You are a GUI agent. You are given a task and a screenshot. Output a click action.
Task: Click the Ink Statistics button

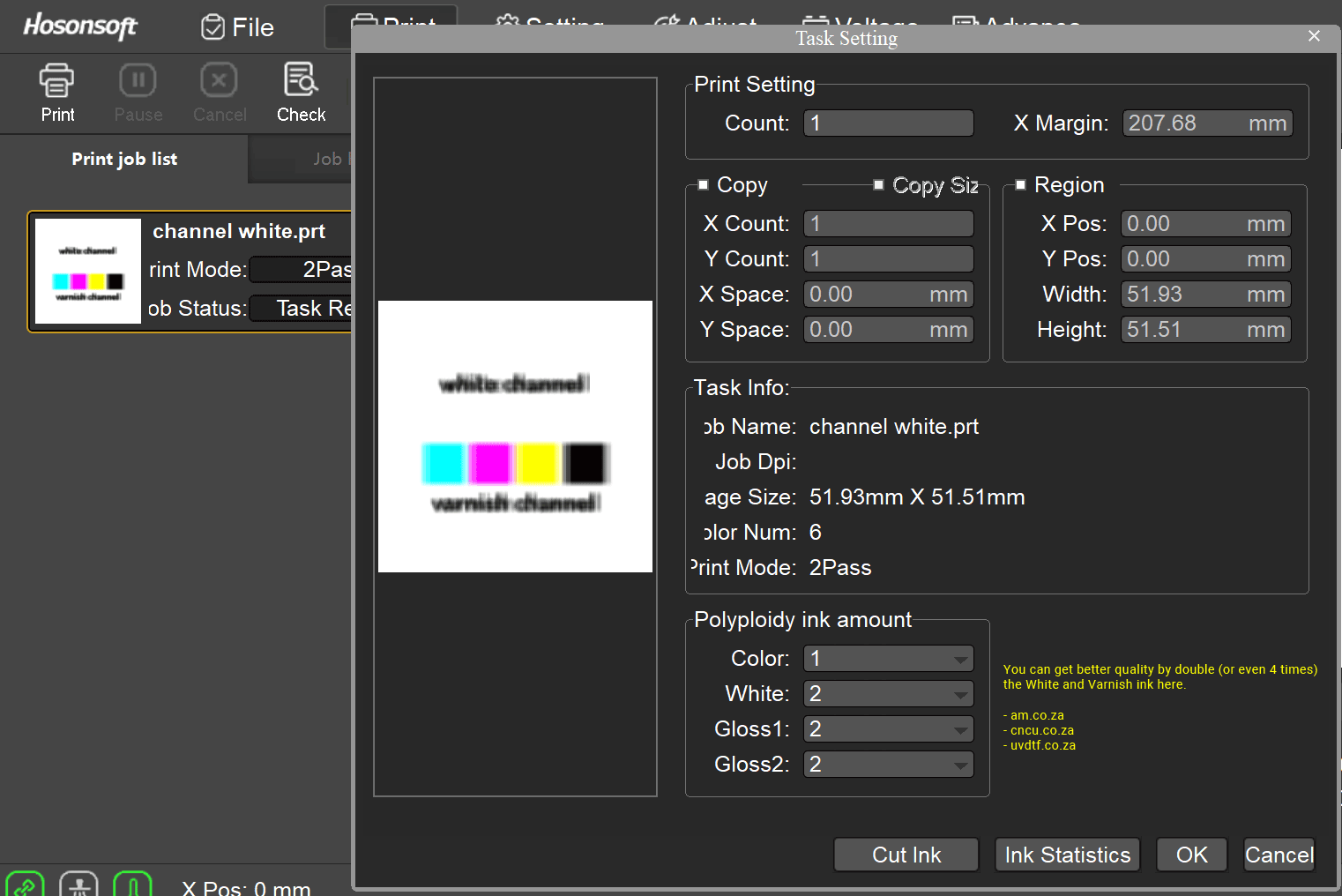coord(1067,854)
